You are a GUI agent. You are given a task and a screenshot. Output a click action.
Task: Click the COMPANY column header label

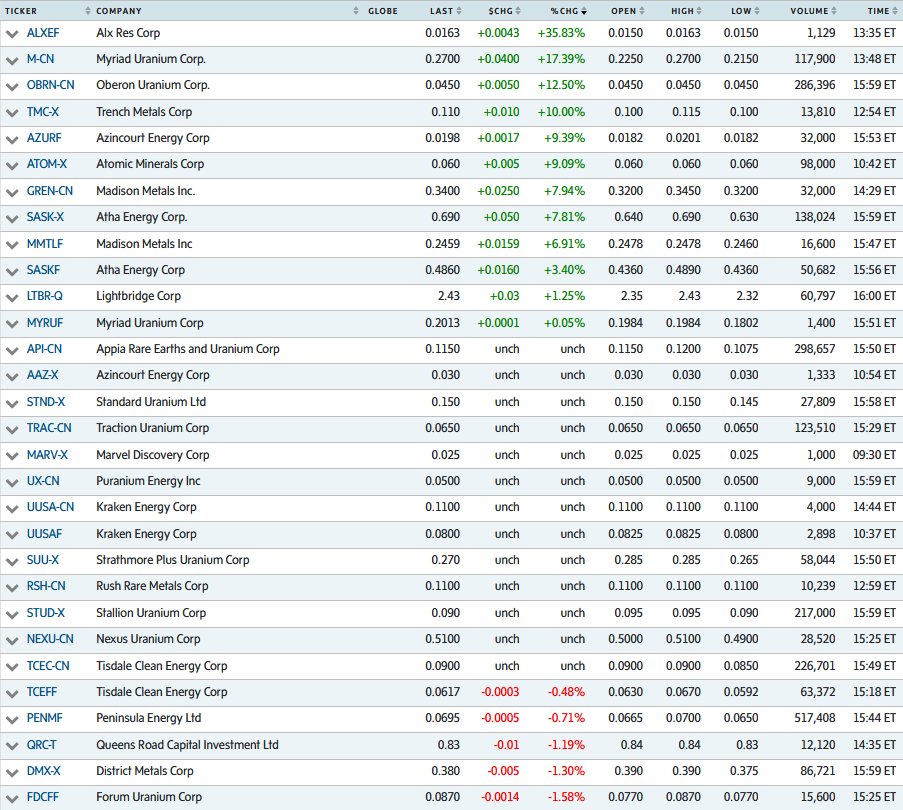tap(119, 11)
